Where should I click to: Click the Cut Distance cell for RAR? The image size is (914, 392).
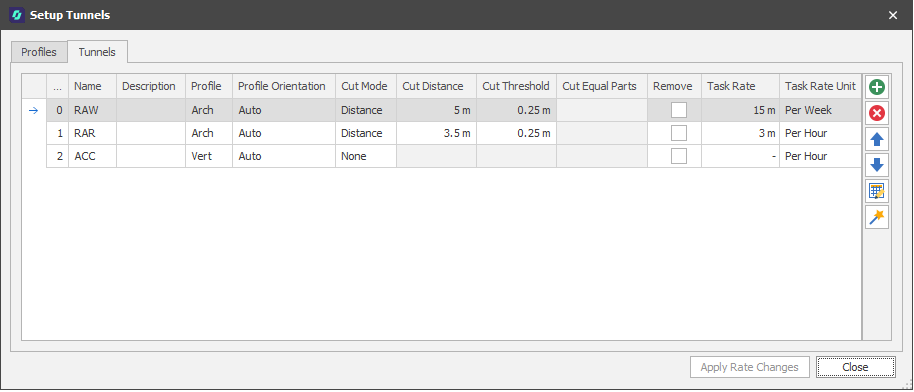tap(437, 133)
